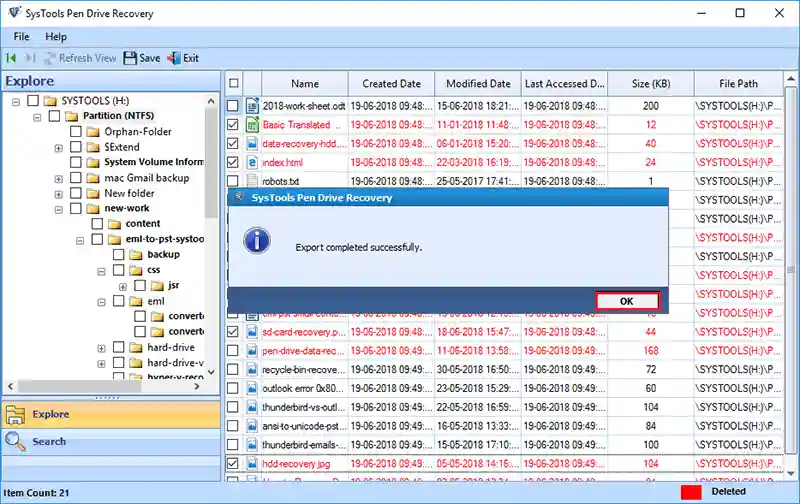
Task: Check the 2018-work-sheet.odt row checkbox
Action: pos(233,106)
